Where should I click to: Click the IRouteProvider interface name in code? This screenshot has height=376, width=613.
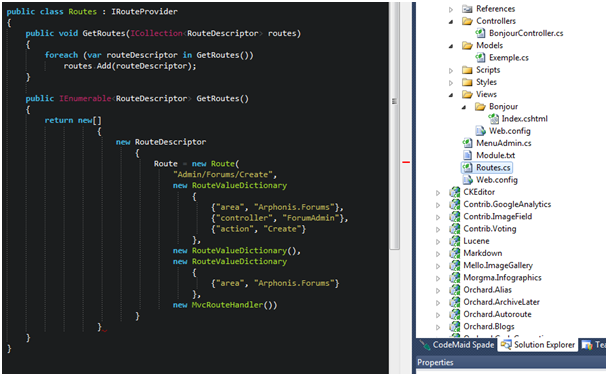coord(144,11)
